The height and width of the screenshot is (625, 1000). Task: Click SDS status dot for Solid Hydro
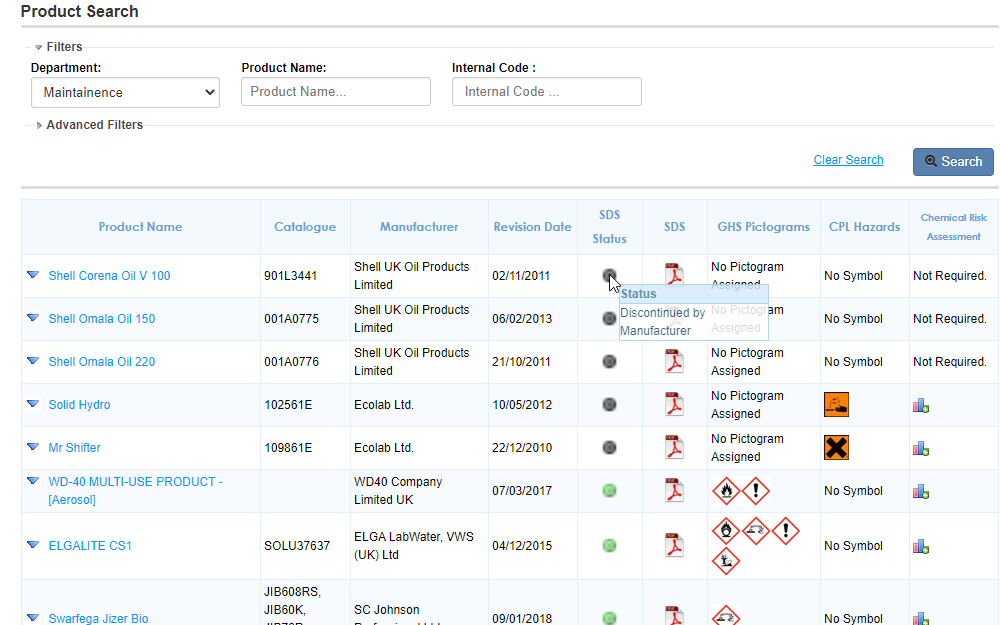pyautogui.click(x=609, y=404)
